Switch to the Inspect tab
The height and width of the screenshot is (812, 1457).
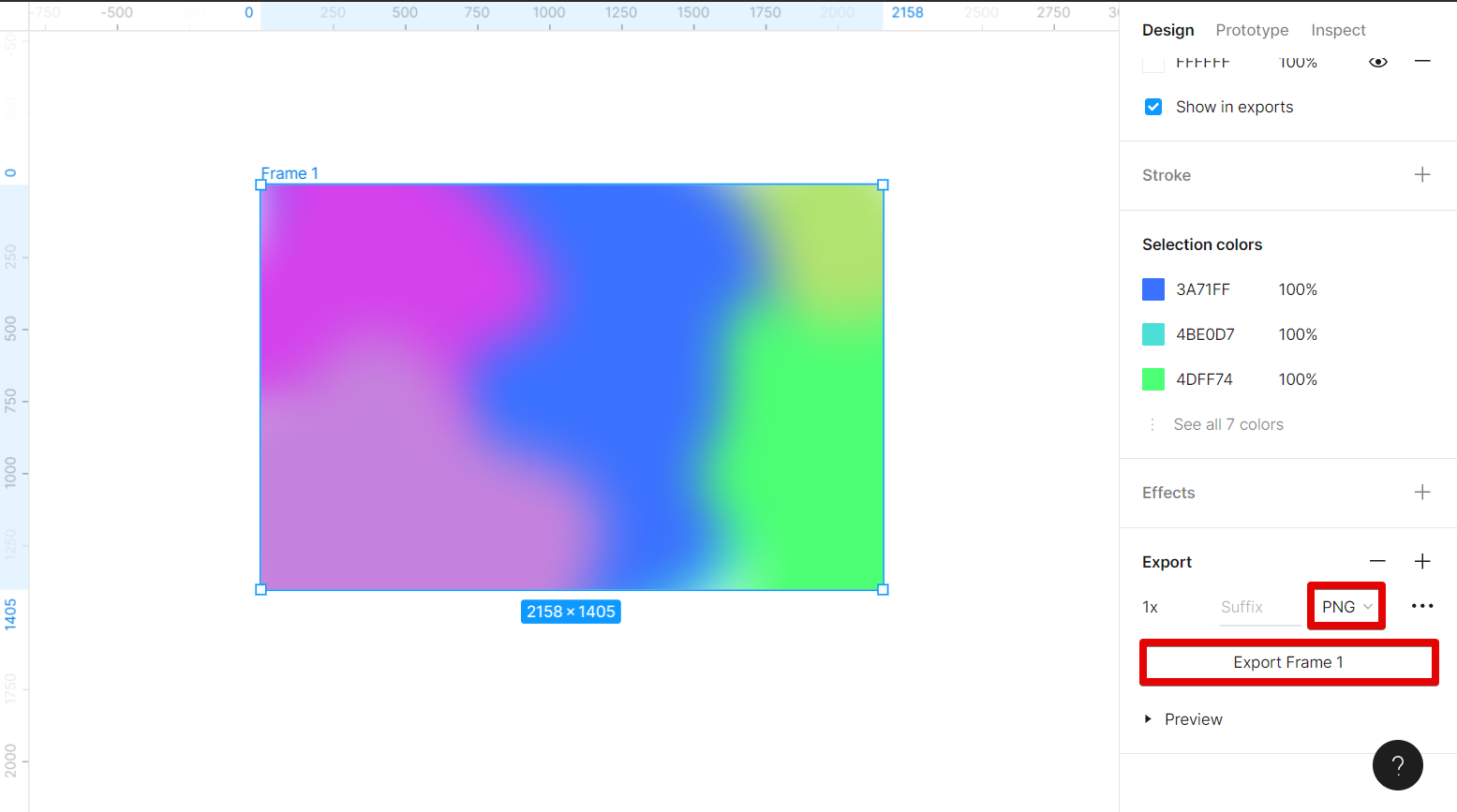1337,30
